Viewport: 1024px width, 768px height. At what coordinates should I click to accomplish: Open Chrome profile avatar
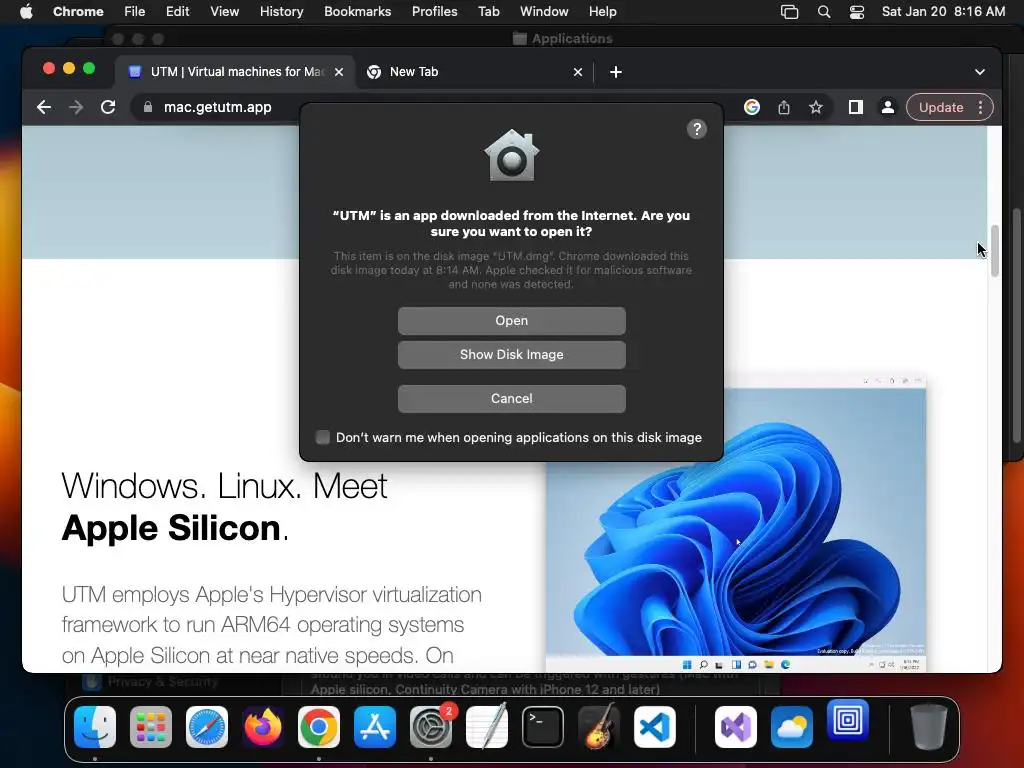coord(888,107)
